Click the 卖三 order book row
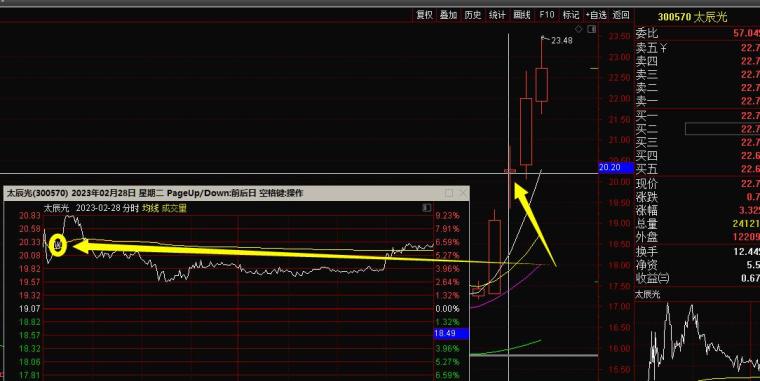 697,74
